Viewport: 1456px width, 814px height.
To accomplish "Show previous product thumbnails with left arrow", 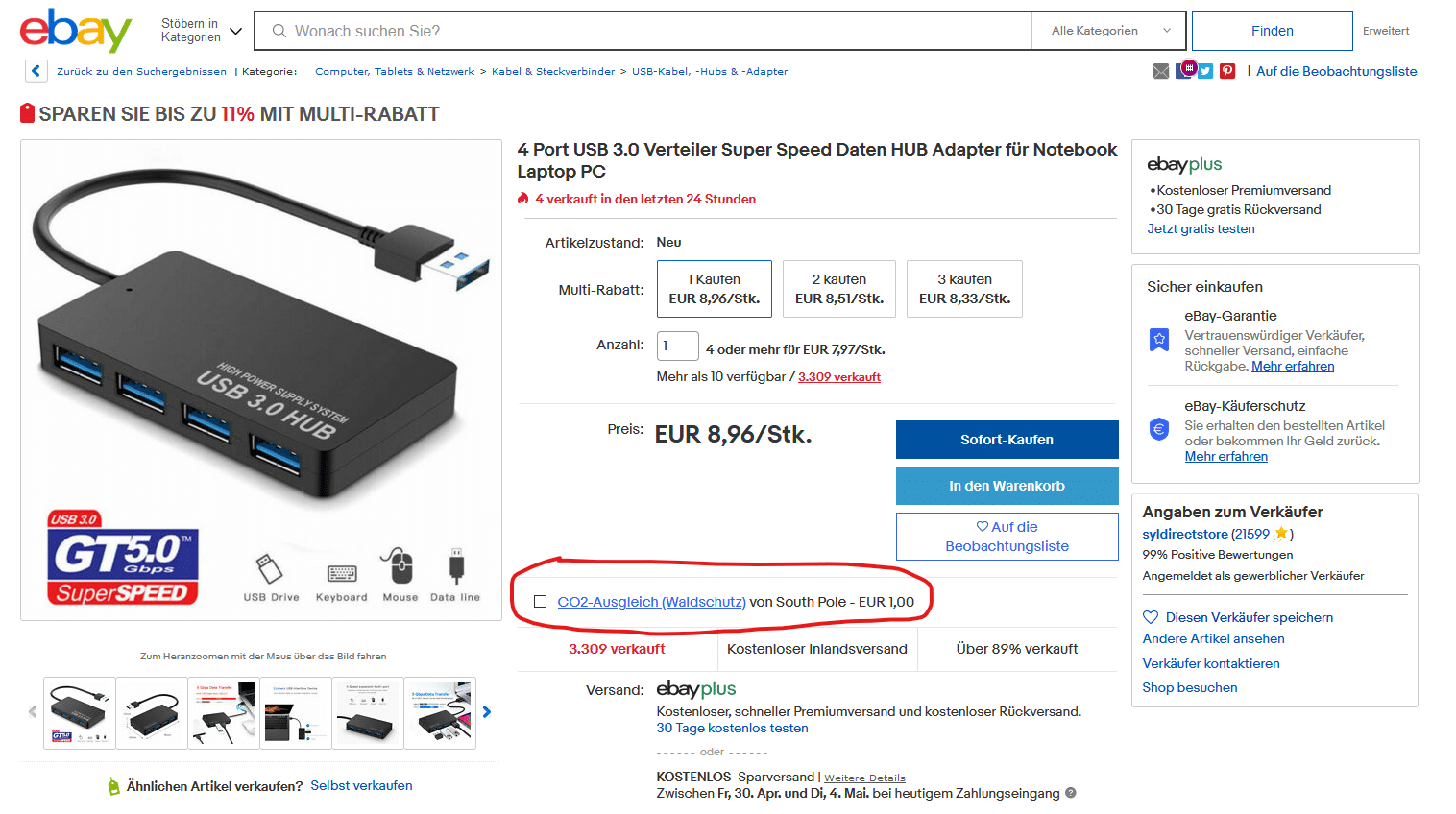I will (x=33, y=712).
